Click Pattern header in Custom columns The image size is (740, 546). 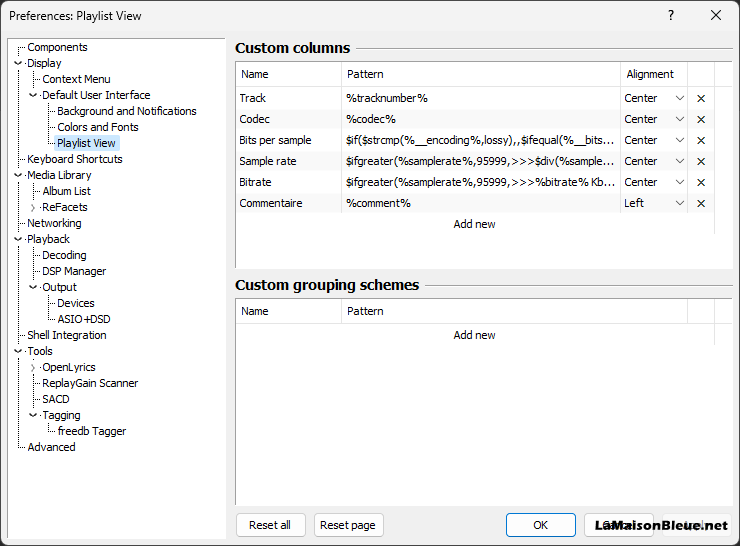[x=480, y=74]
